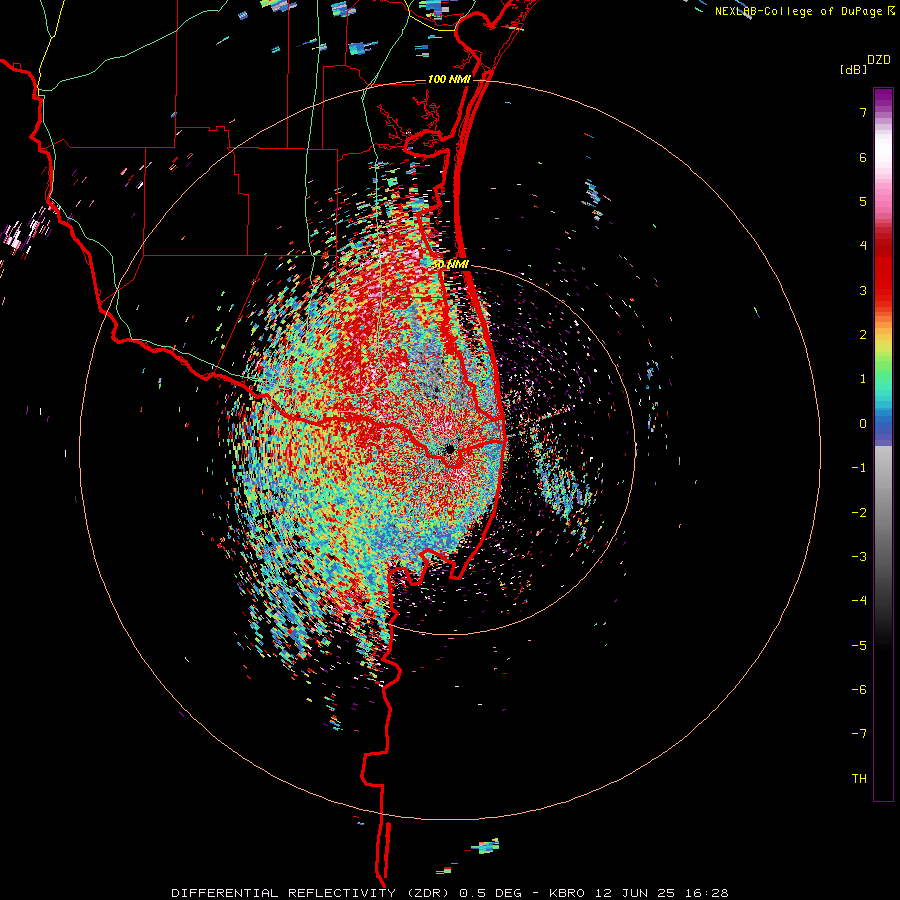Click the 4 value on the color scale
900x900 pixels.
(x=863, y=246)
